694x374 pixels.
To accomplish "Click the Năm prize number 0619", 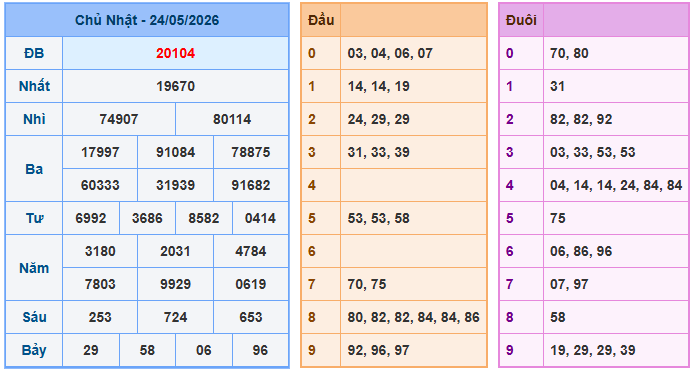I will [x=251, y=284].
